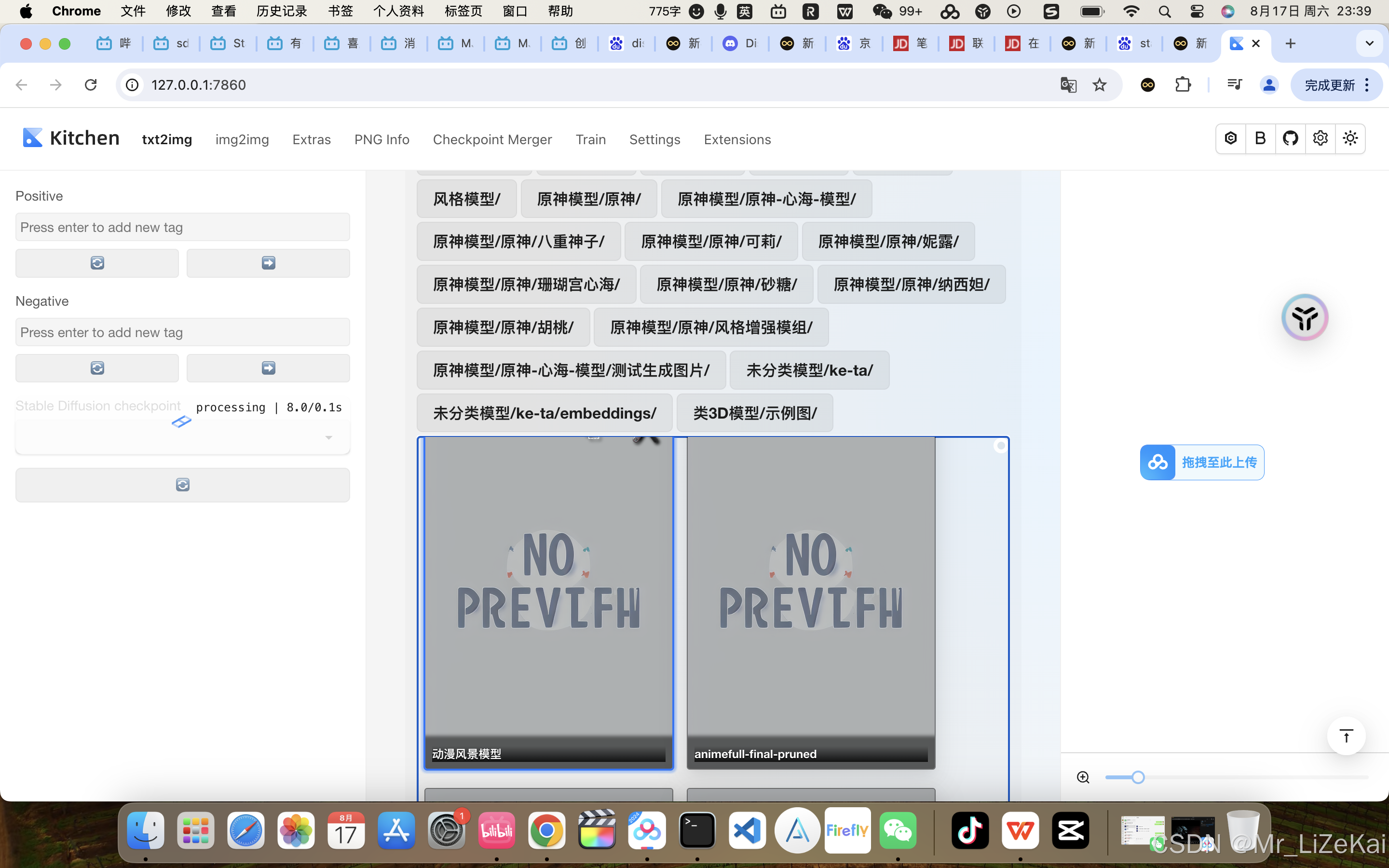Screen dimensions: 1389x868
Task: Click the arrow icon under Negative prompt
Action: tap(268, 368)
